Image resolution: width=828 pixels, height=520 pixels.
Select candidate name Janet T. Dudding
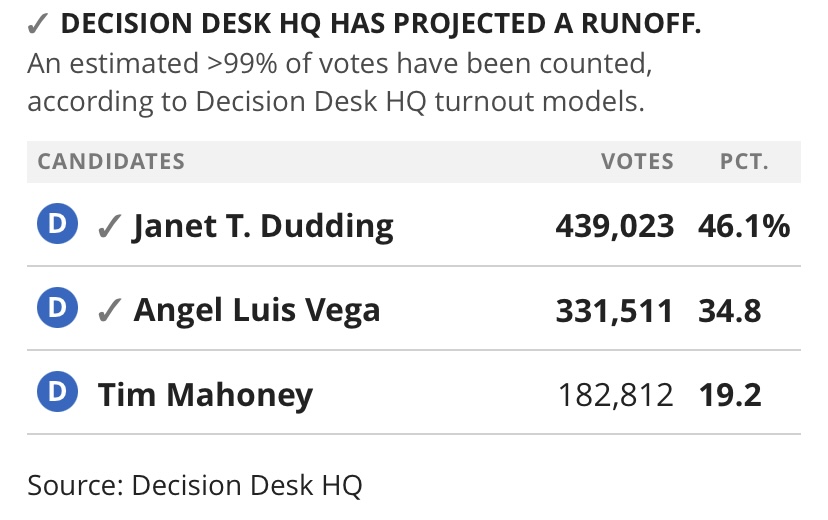(x=263, y=226)
